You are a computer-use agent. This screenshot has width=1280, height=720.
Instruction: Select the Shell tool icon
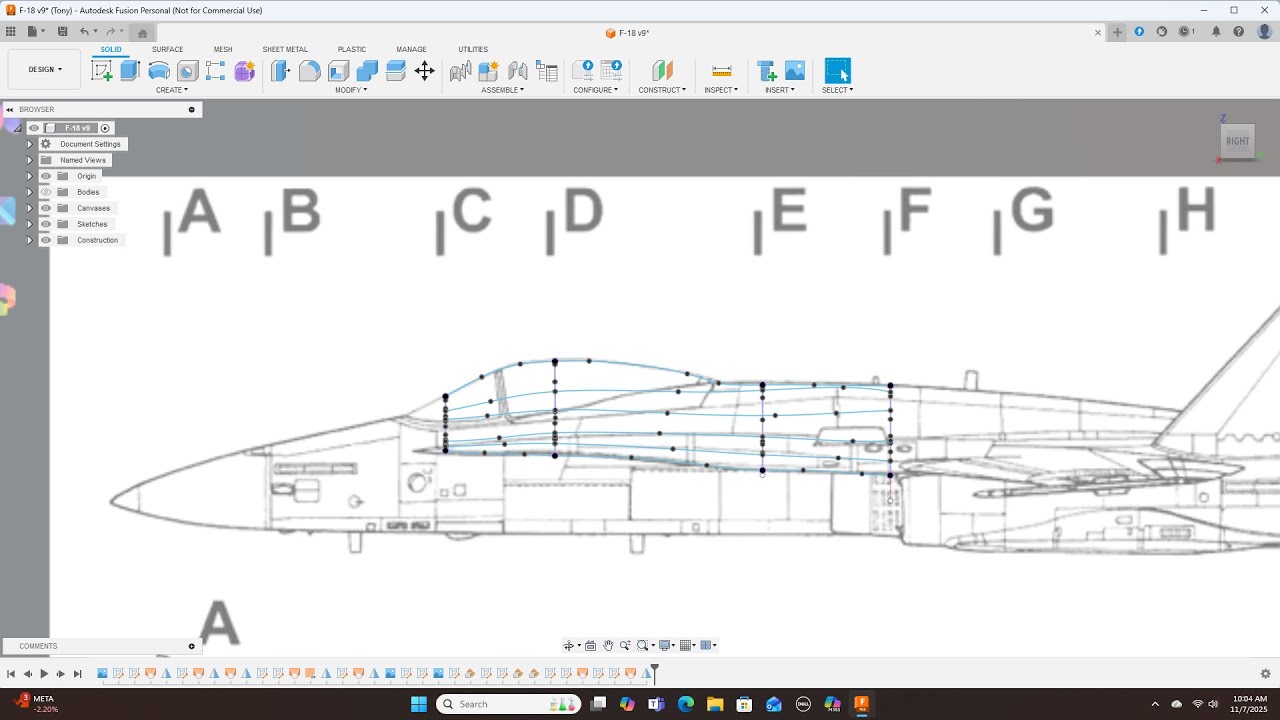coord(338,70)
